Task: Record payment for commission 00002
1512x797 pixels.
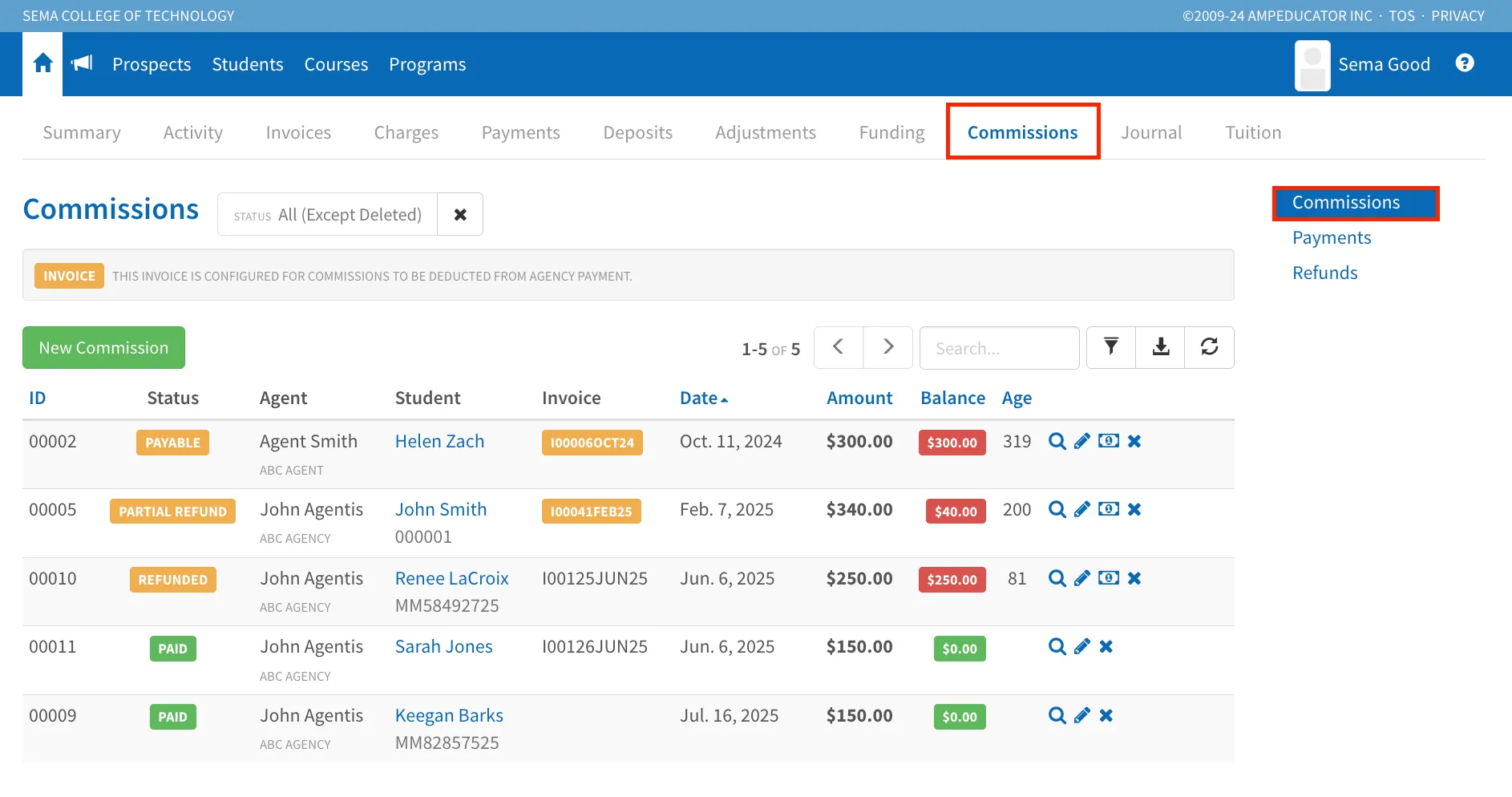Action: (x=1109, y=441)
